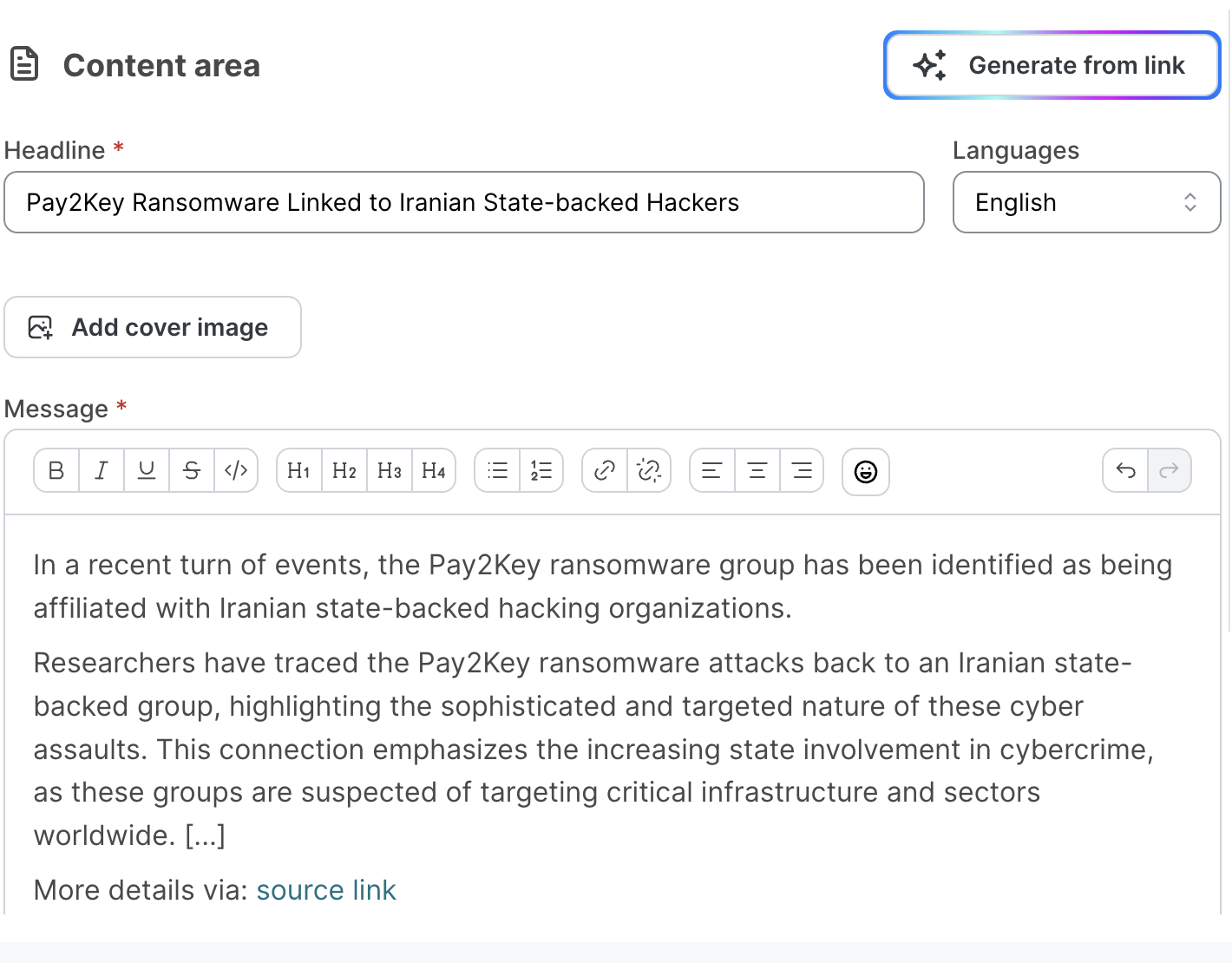Center align the message text

click(757, 470)
